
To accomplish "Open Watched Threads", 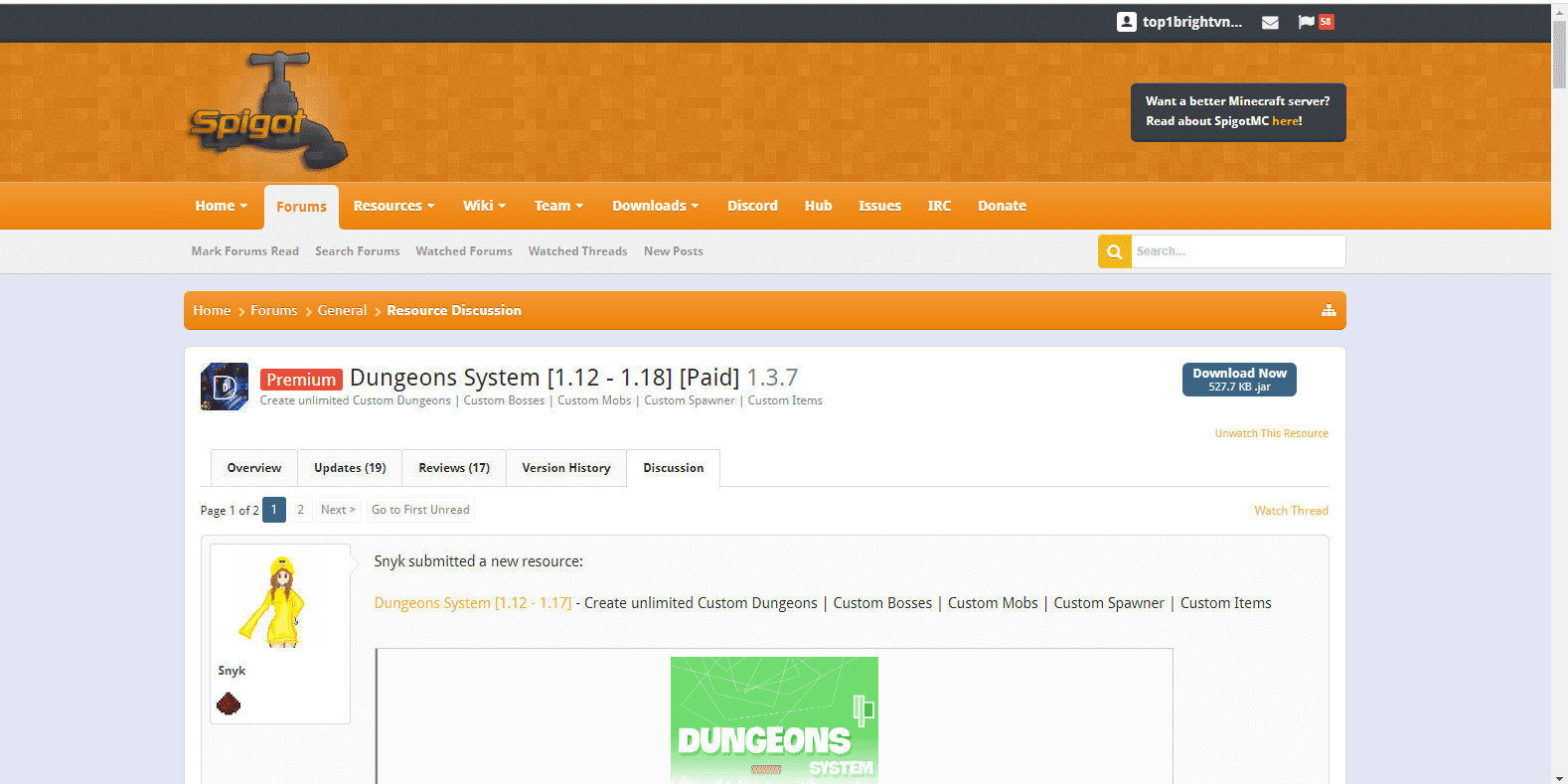I will tap(578, 251).
